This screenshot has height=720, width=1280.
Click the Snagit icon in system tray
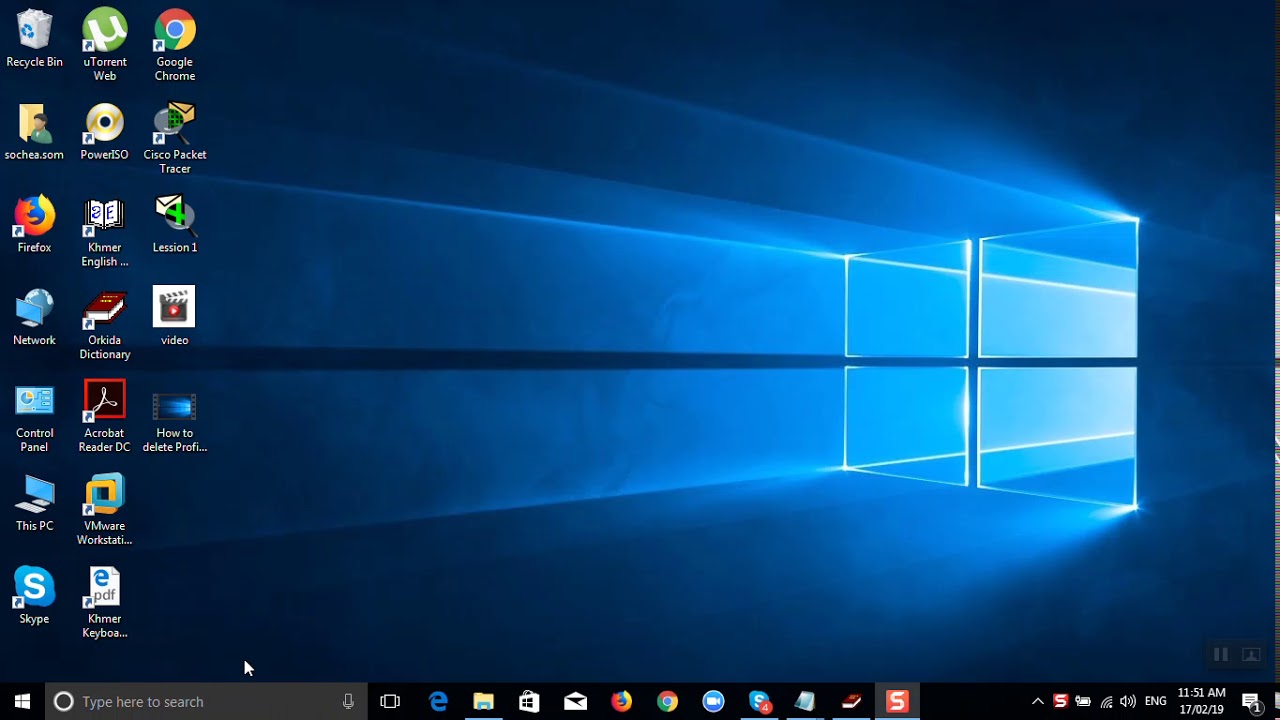[1061, 701]
